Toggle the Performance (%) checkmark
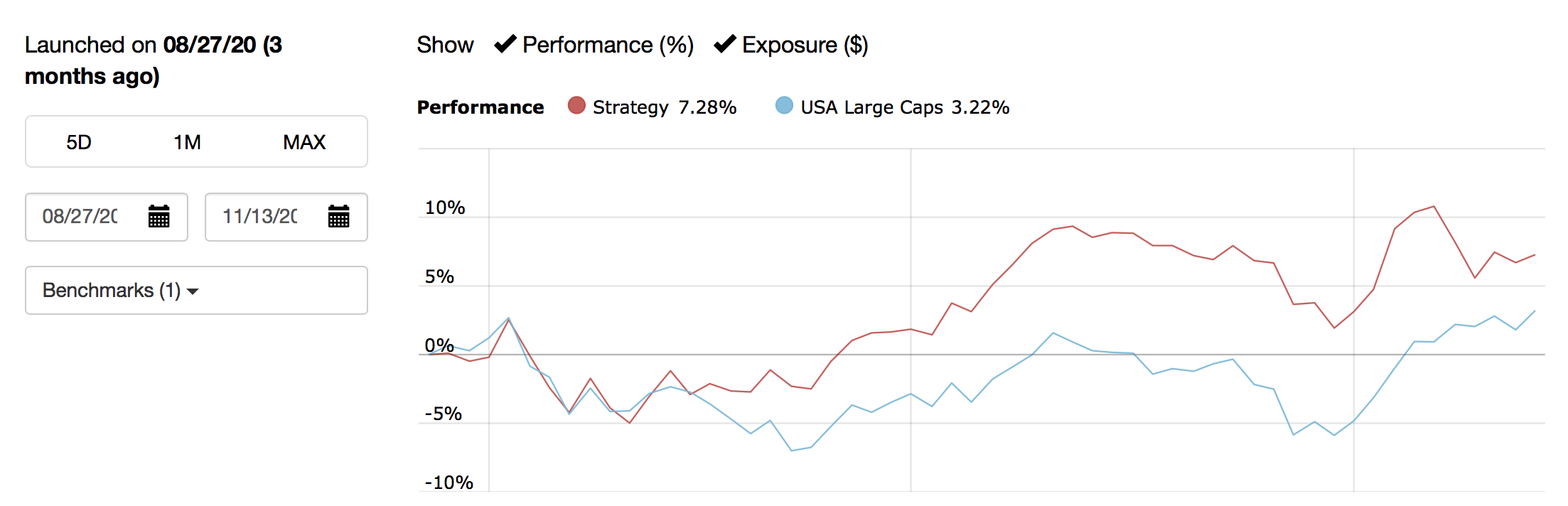 (505, 44)
